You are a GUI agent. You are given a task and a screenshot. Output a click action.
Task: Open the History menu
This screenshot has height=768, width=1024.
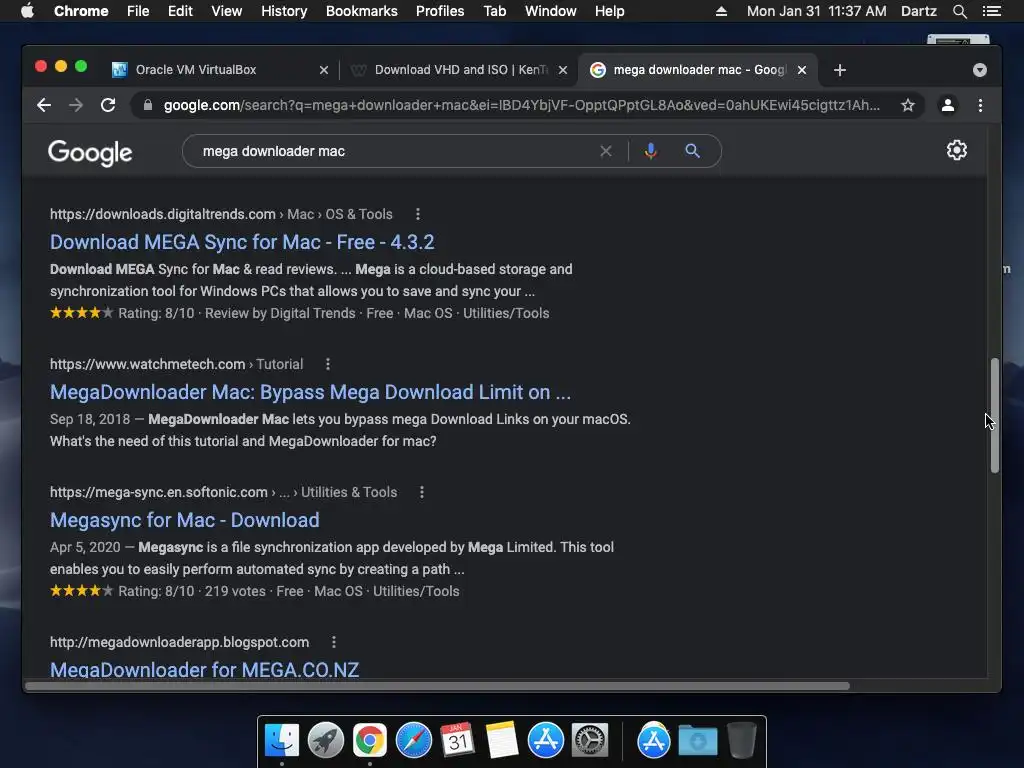click(284, 11)
